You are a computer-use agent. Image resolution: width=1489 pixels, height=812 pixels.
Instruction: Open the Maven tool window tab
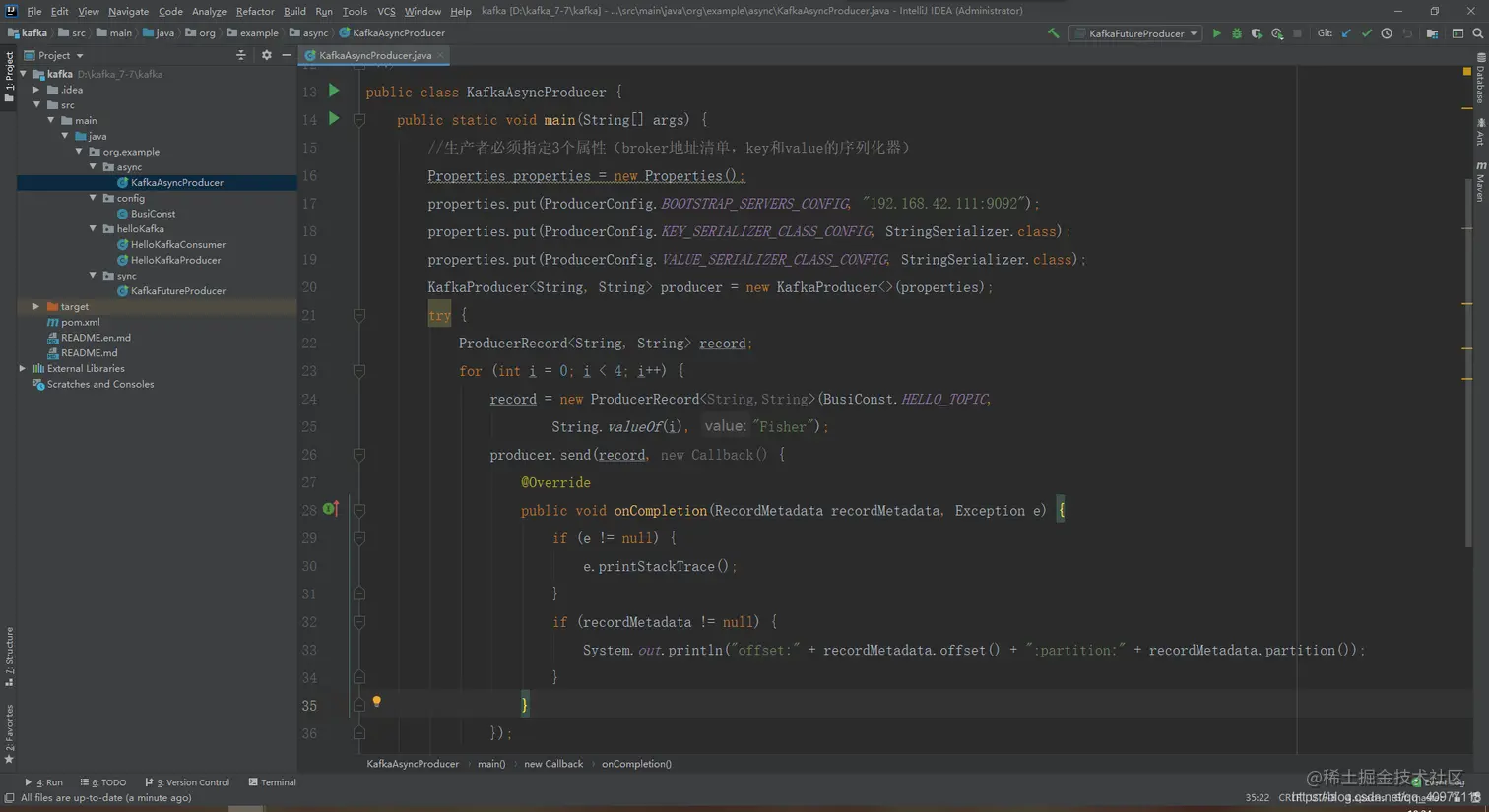click(1480, 183)
